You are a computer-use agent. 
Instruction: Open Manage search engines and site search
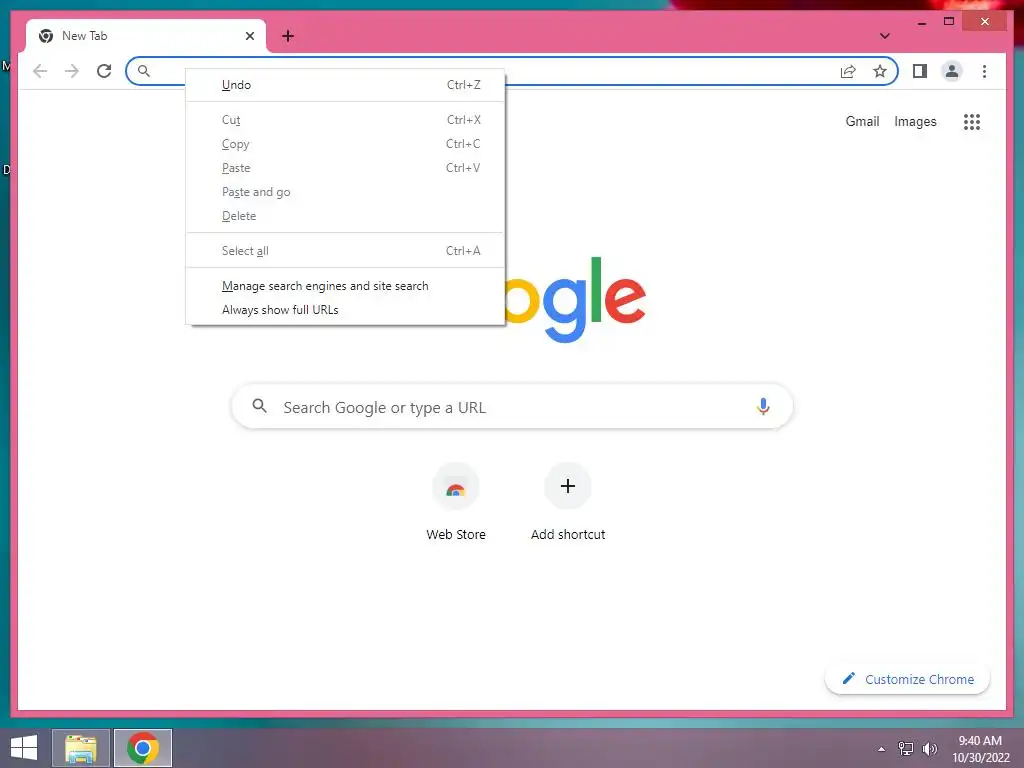(345, 286)
